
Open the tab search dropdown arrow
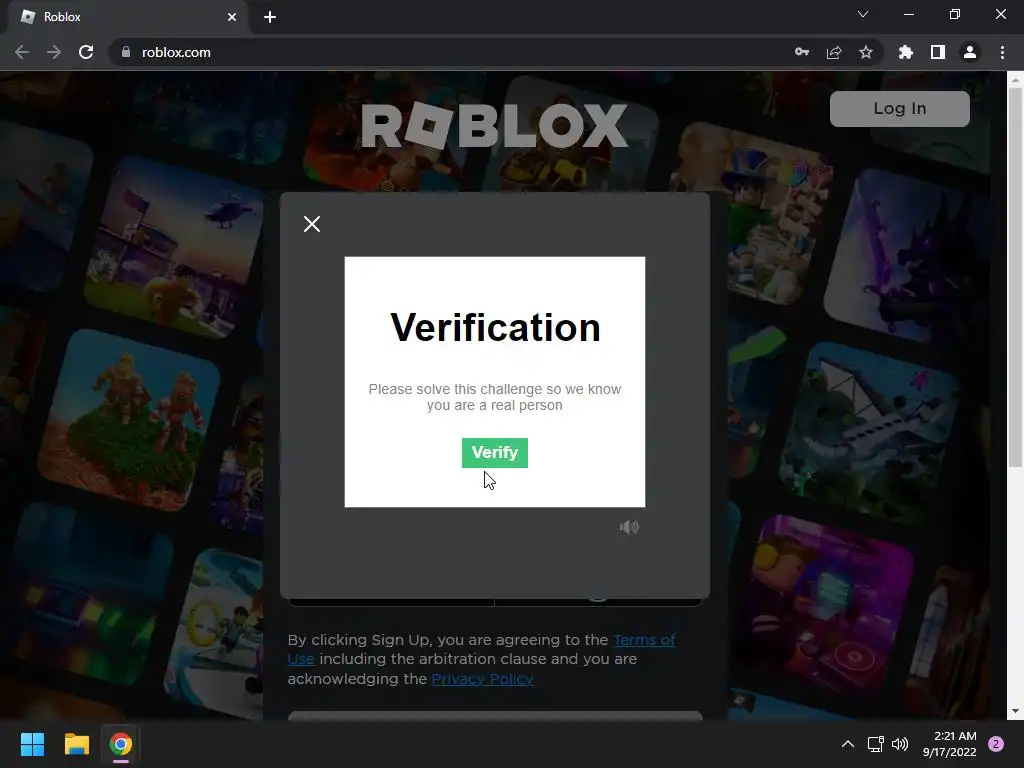point(863,14)
